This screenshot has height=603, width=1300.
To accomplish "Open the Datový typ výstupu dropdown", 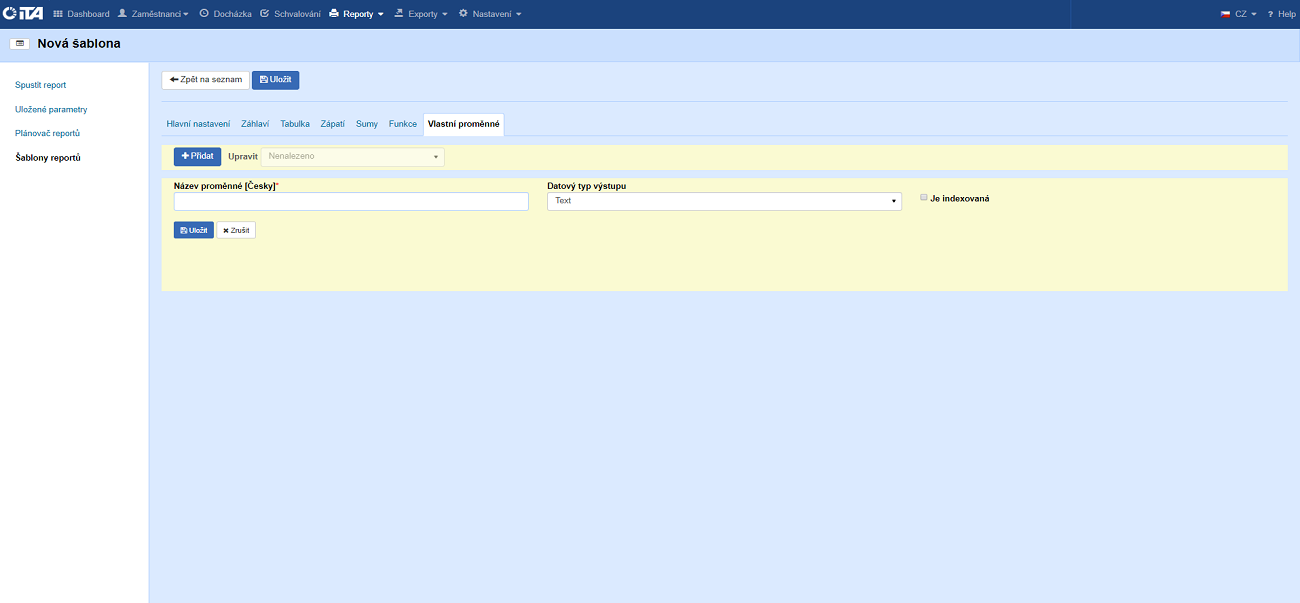I will [724, 201].
